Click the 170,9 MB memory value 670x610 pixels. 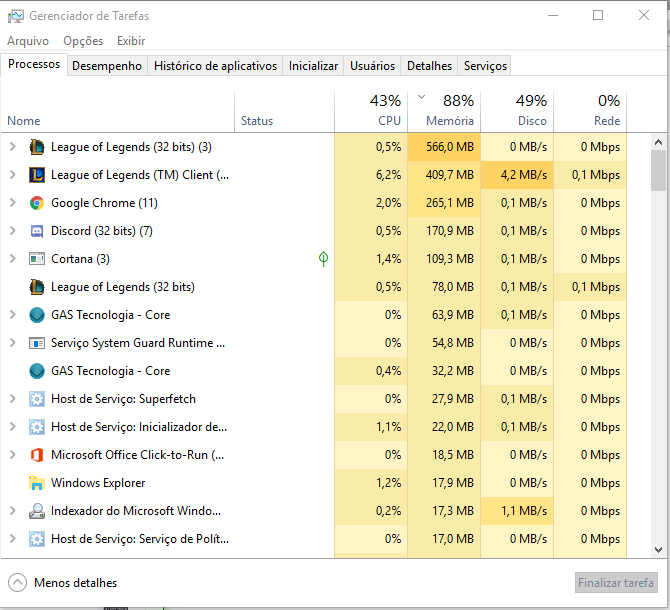[450, 231]
